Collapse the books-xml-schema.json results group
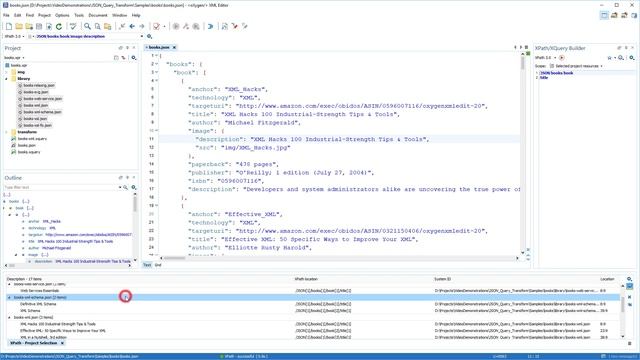This screenshot has width=640, height=360. (9, 298)
